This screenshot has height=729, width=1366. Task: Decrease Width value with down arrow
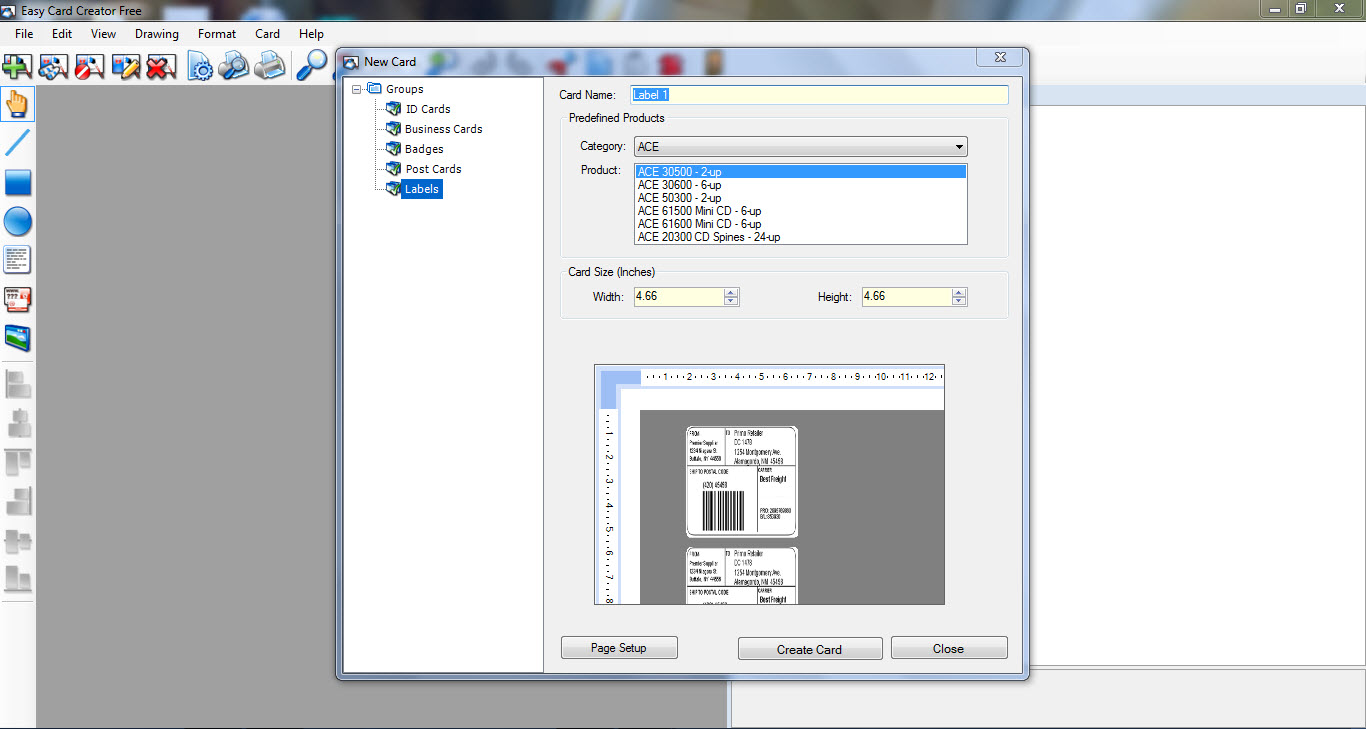[731, 301]
